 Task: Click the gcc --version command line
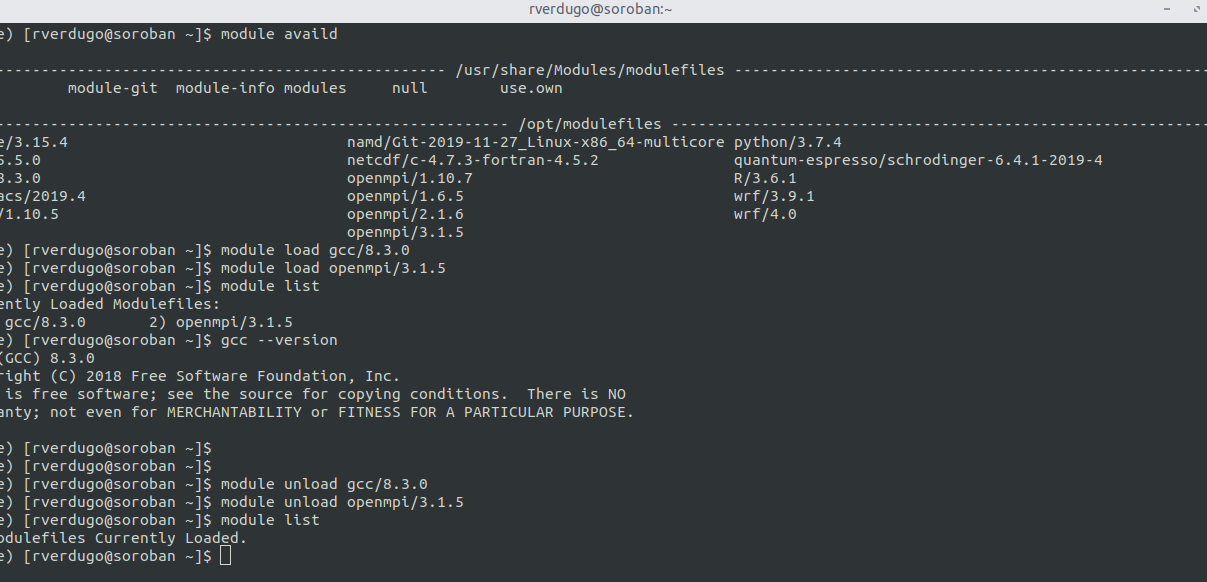(280, 339)
